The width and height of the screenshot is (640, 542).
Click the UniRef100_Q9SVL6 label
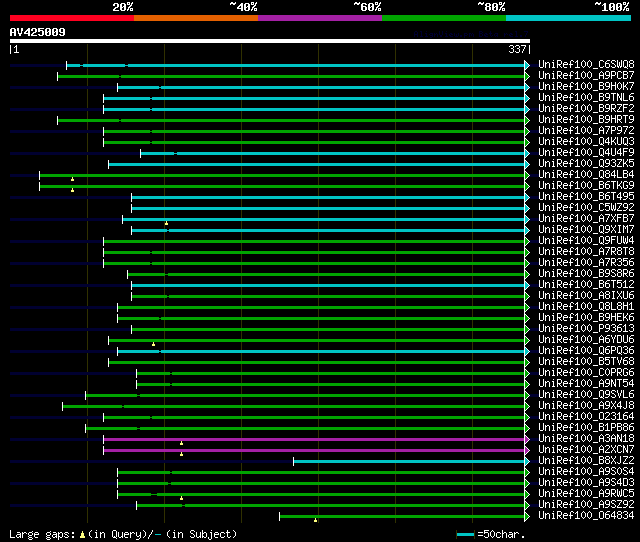click(x=586, y=395)
